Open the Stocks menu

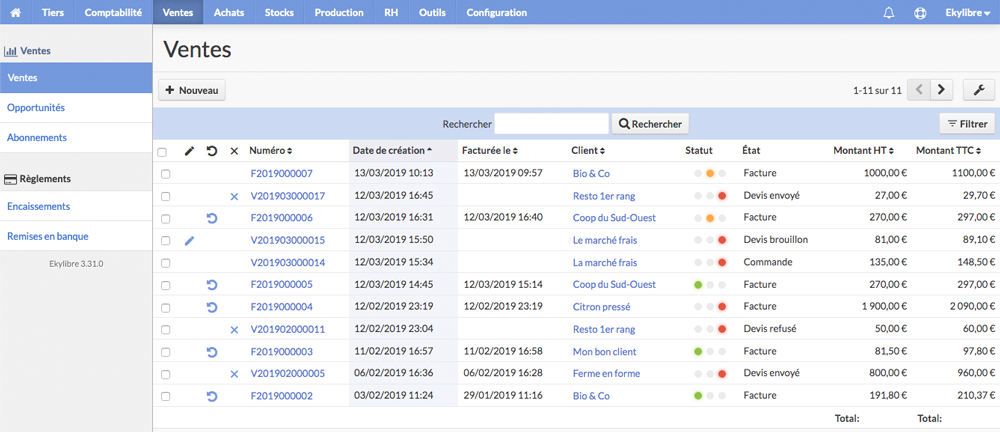(279, 12)
